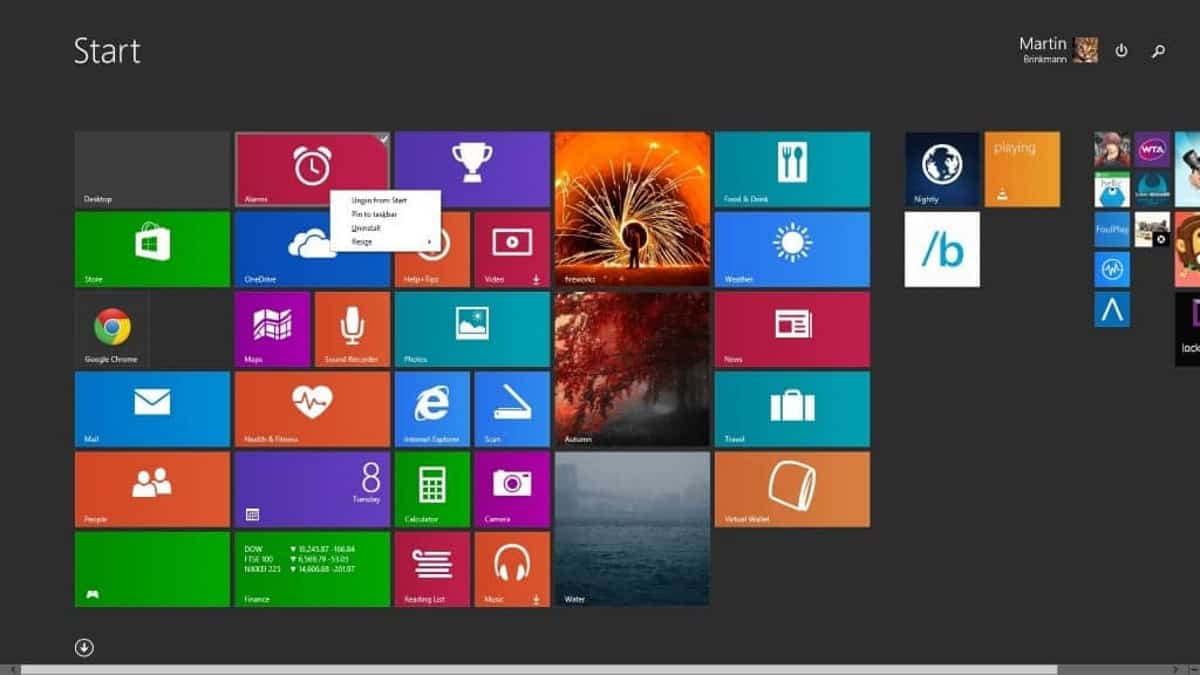
Task: Open the Music app tile
Action: coord(512,570)
